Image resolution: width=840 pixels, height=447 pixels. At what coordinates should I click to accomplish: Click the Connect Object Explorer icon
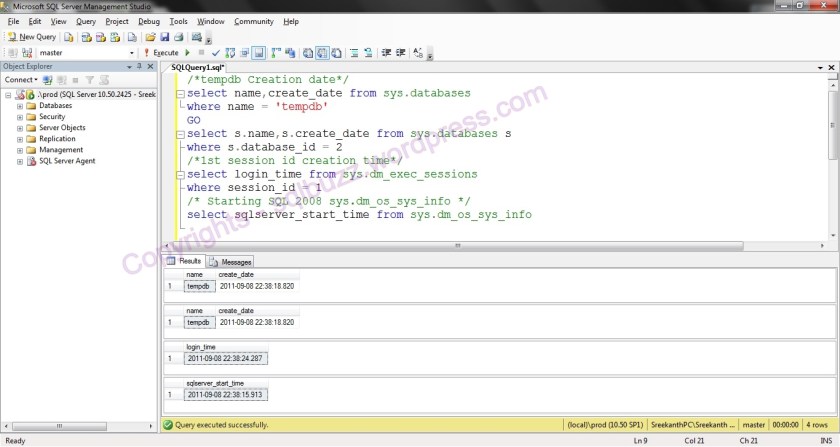(47, 79)
